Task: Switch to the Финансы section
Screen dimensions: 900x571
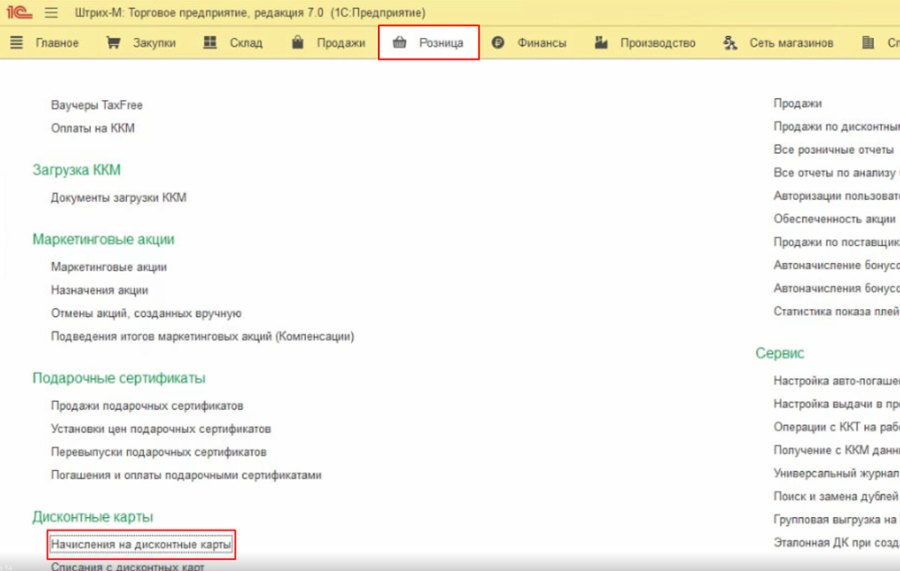Action: 541,43
